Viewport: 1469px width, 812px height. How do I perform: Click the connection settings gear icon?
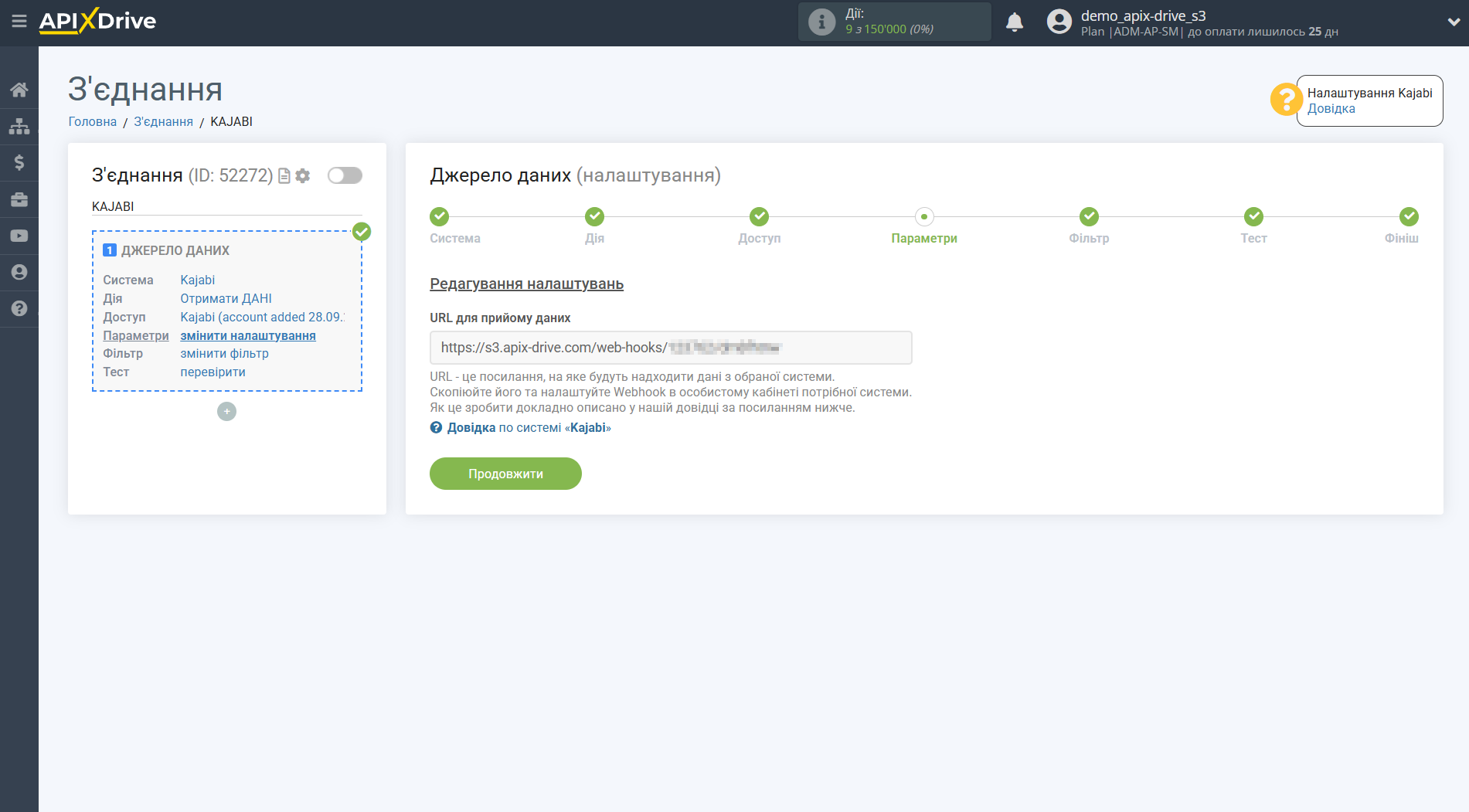click(x=303, y=176)
